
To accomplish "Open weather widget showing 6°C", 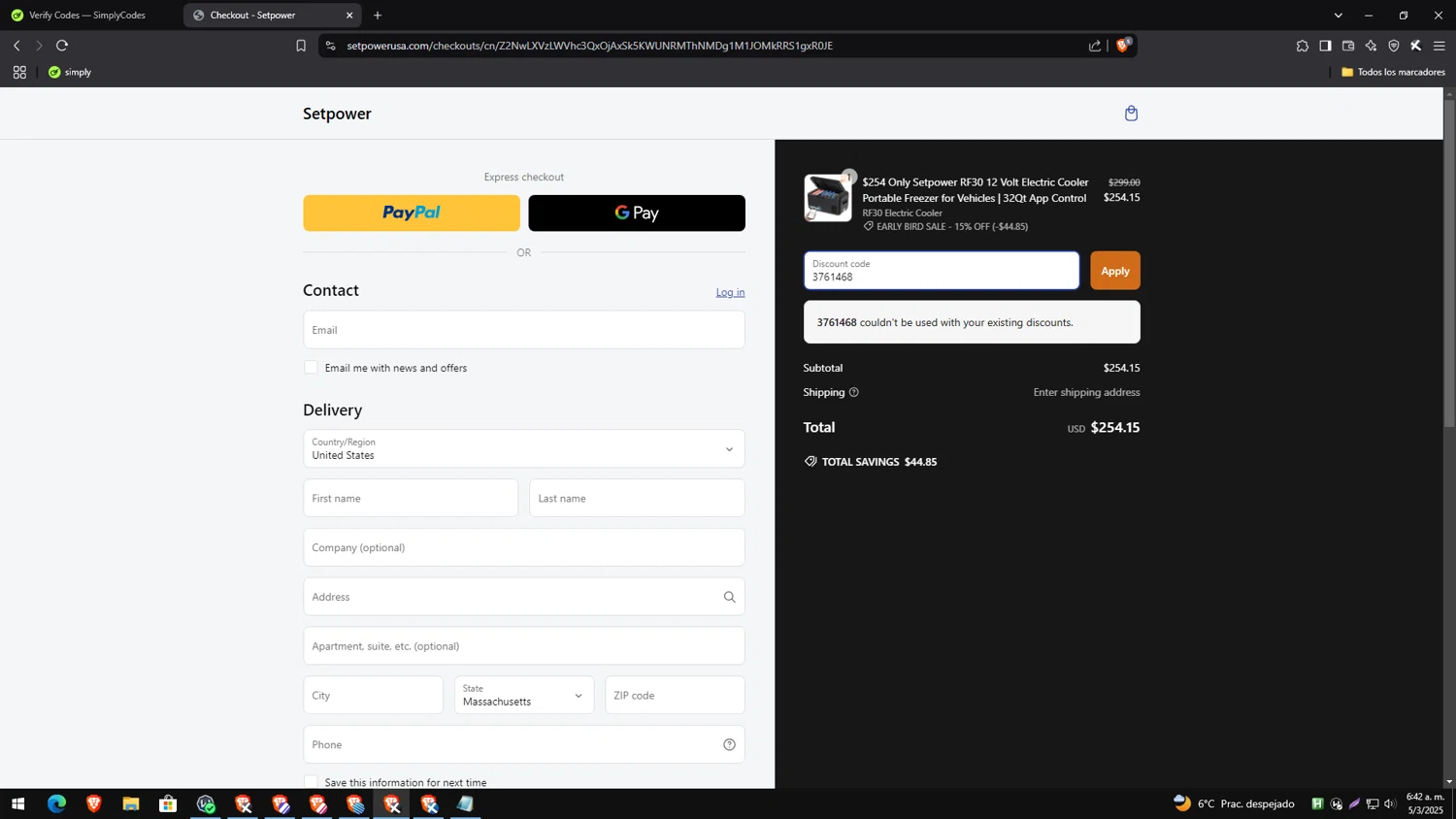I will 1234,803.
